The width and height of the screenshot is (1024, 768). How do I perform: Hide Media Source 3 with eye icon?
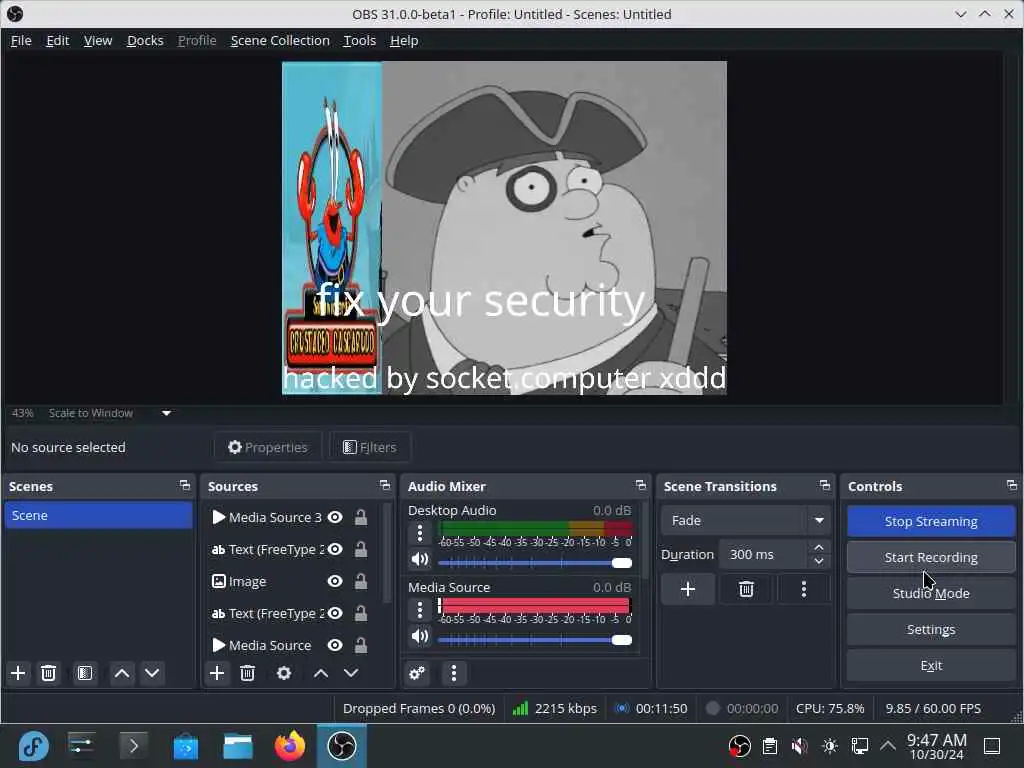click(x=335, y=517)
